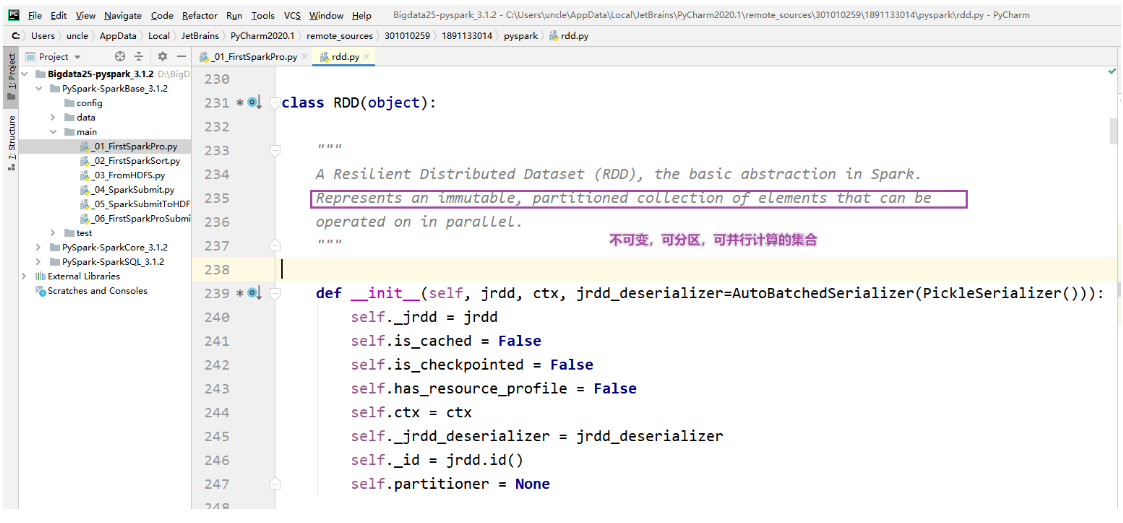This screenshot has height=523, width=1123.
Task: Expand the PySpark-SparkCore_3.1.2 module
Action: pyautogui.click(x=39, y=247)
